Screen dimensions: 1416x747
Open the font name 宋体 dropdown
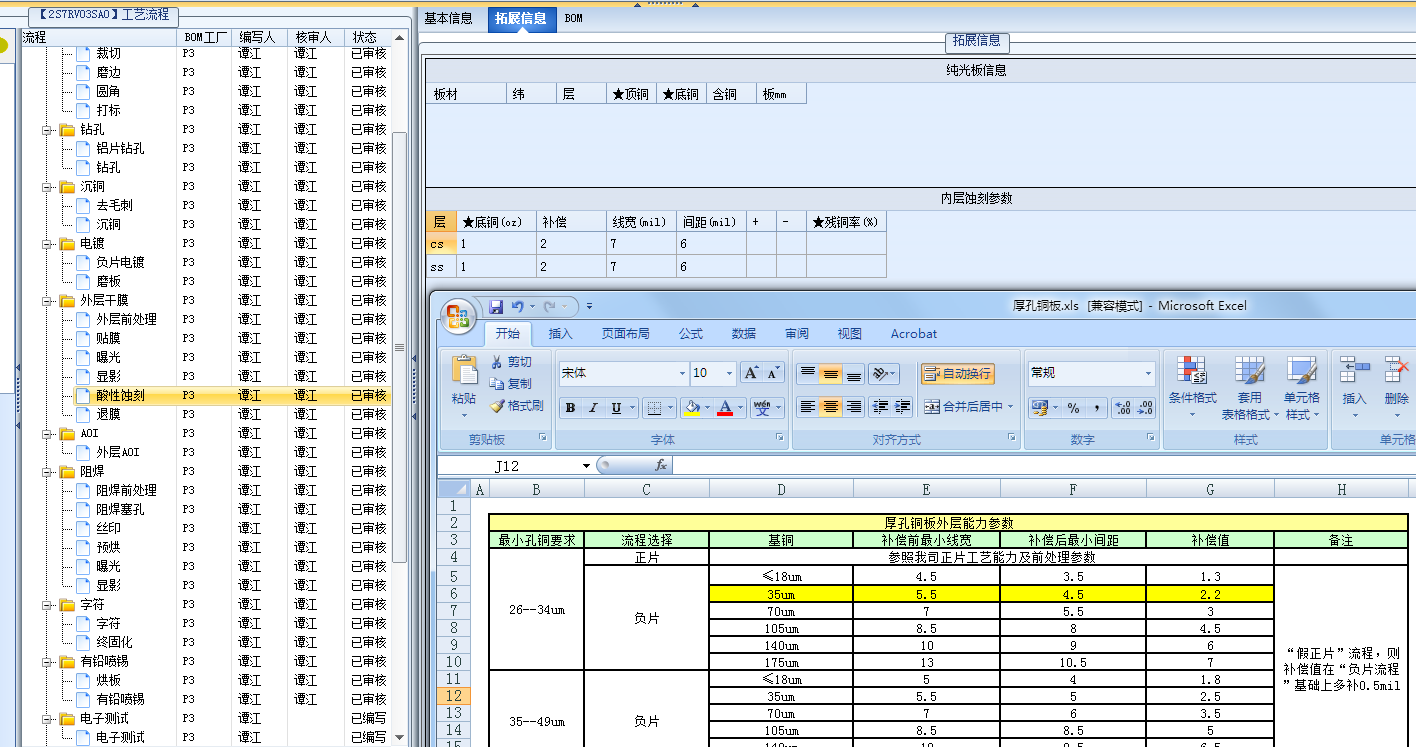click(683, 373)
